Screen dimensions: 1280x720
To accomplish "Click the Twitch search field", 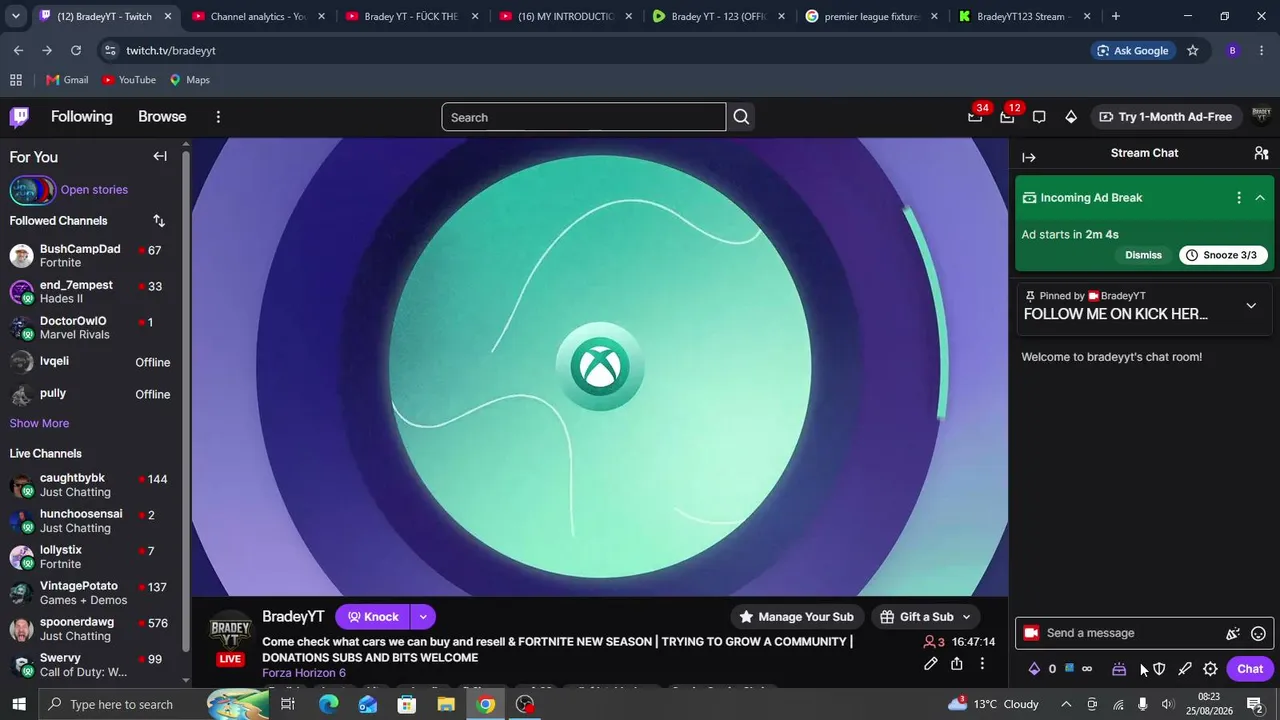I will [x=584, y=117].
